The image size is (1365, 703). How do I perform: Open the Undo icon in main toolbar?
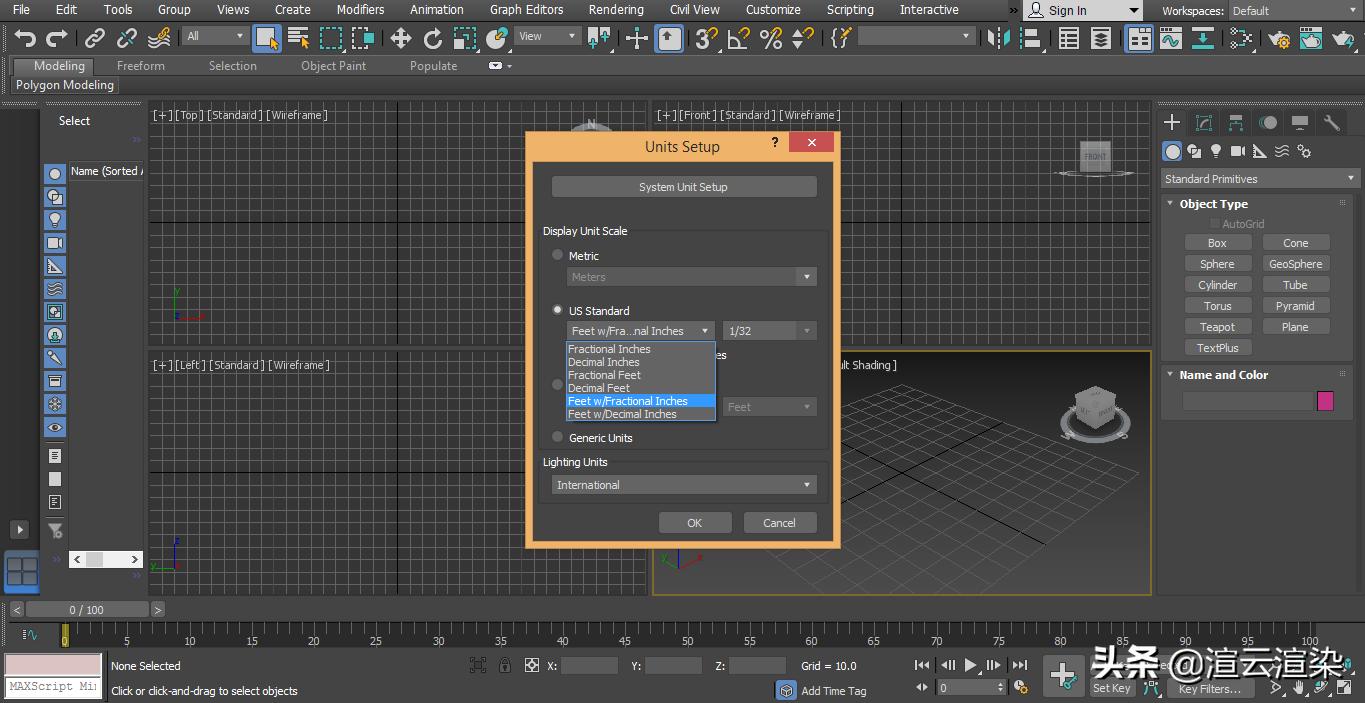25,38
